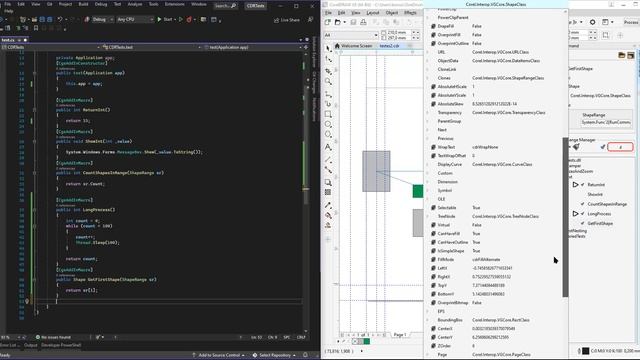The height and width of the screenshot is (360, 640).
Task: Click the property list vertical scrollbar
Action: tap(565, 217)
